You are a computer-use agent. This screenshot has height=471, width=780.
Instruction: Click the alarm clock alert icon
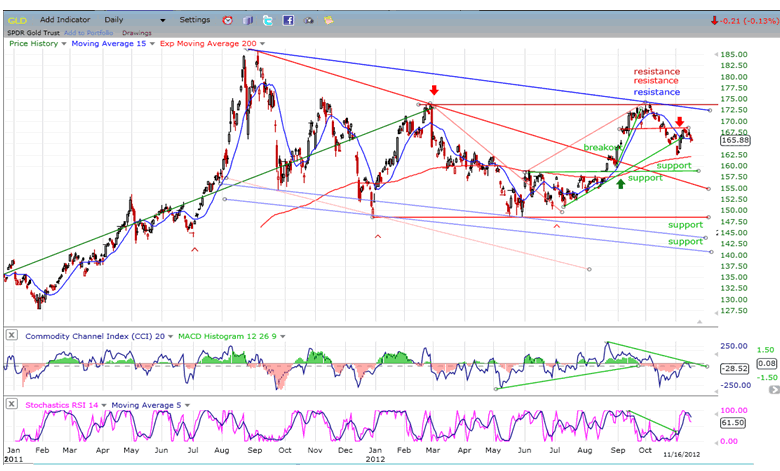pos(228,20)
